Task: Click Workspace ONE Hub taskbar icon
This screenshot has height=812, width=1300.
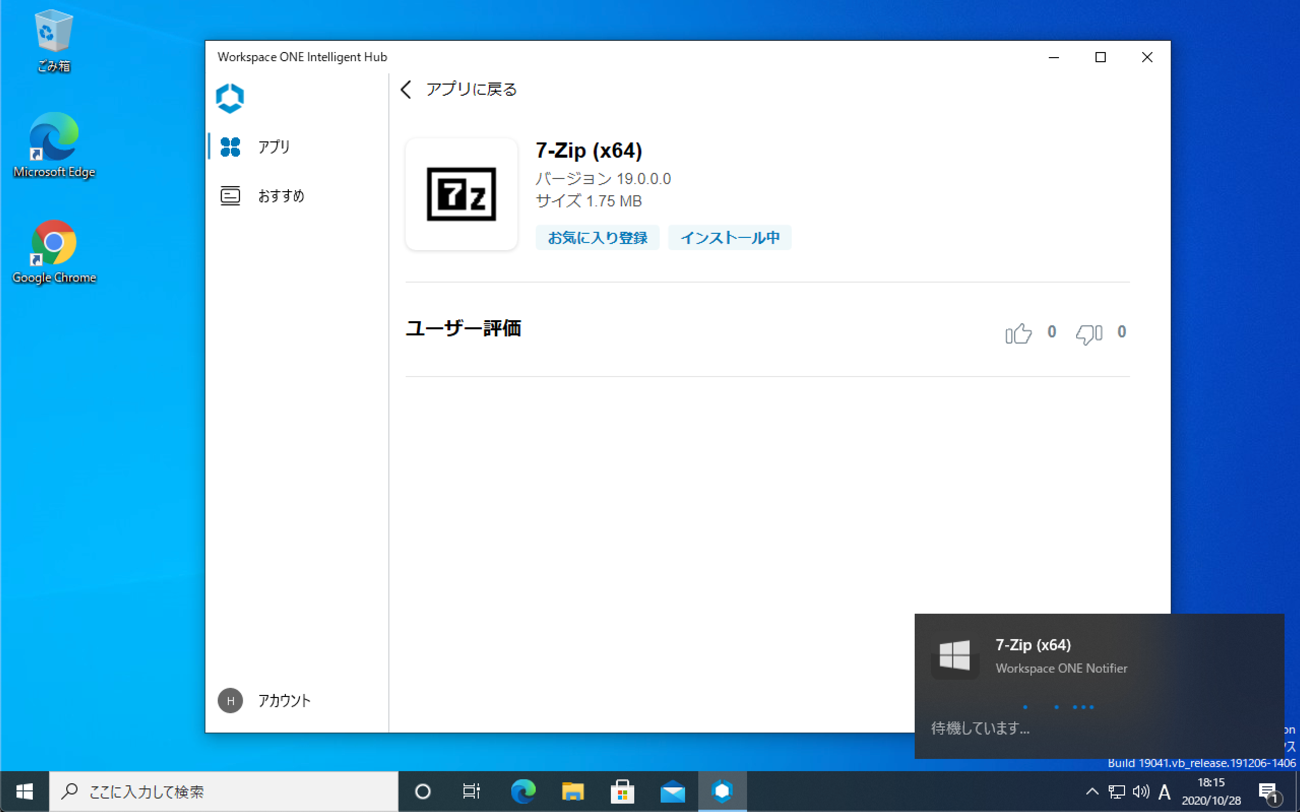Action: point(722,791)
